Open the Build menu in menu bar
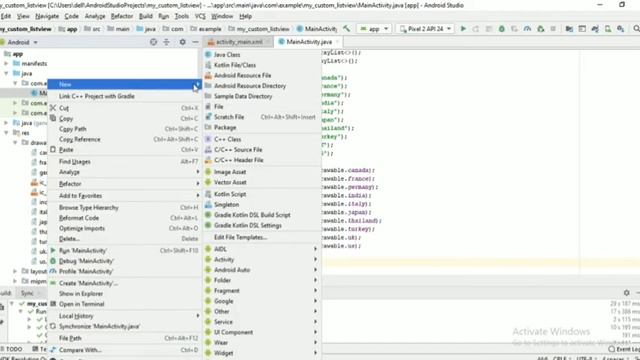Screen dimensions: 640x360 [x=145, y=16]
